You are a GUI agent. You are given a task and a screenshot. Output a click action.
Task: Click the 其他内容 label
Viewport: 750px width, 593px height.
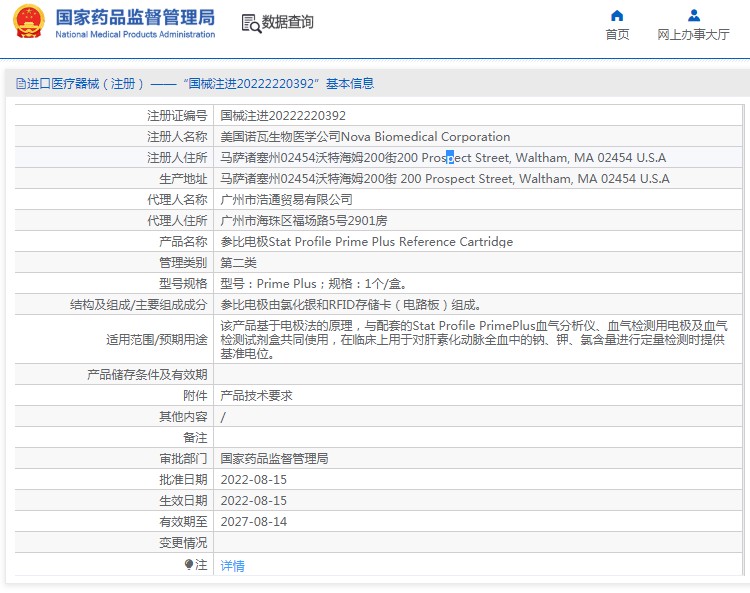[183, 417]
